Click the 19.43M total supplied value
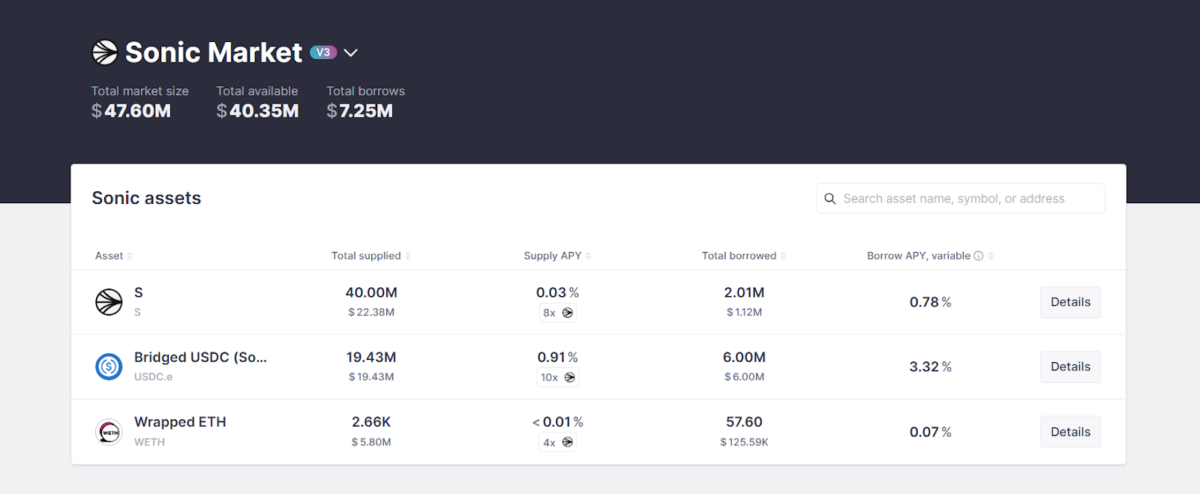This screenshot has width=1200, height=494. (x=371, y=358)
